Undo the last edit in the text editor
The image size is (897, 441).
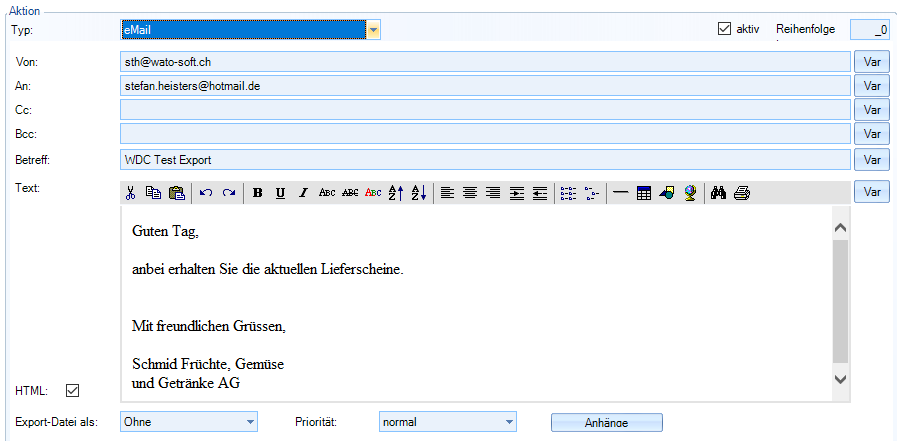tap(206, 193)
